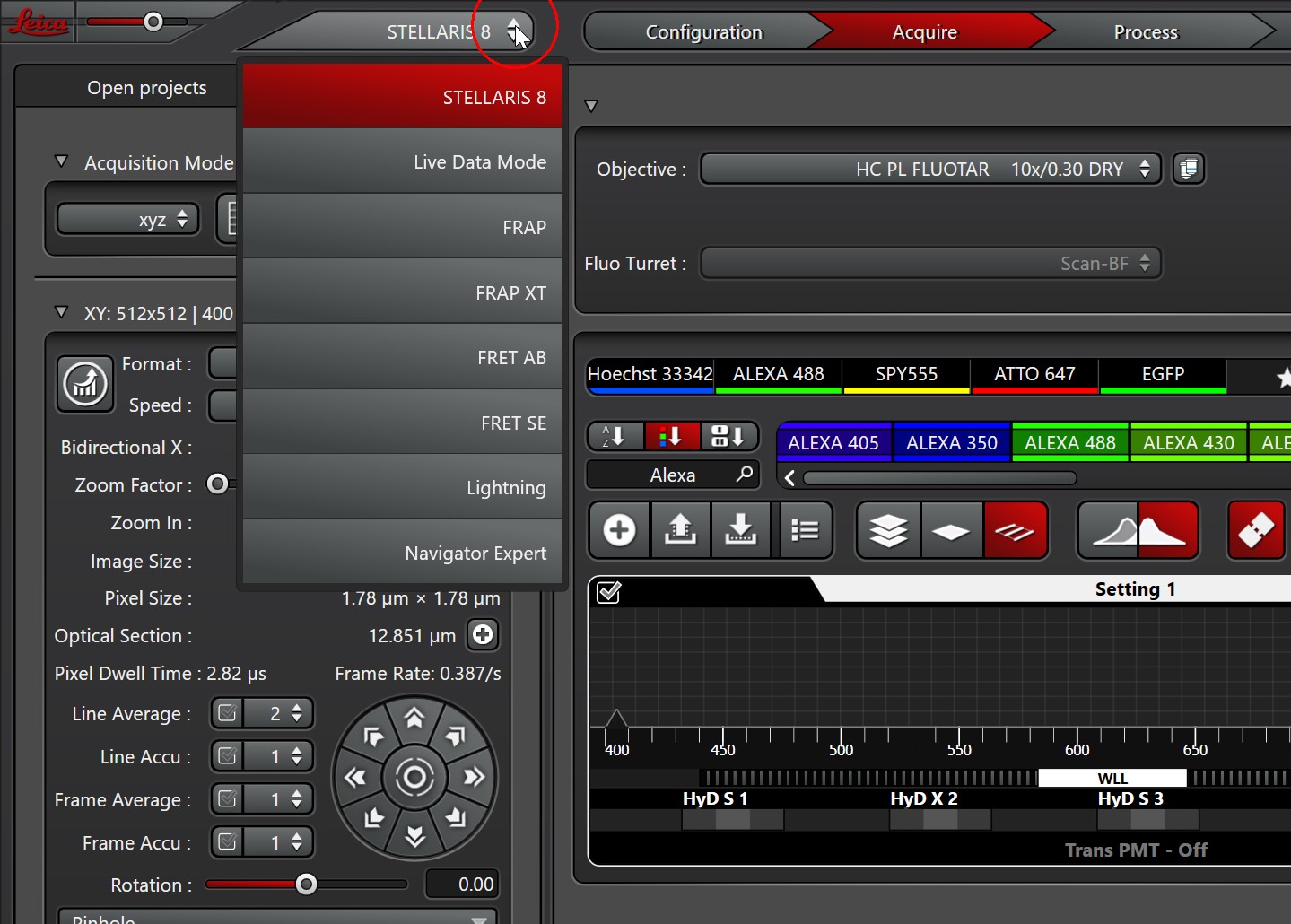Click the red slider next to Leica logo
Image resolution: width=1291 pixels, height=924 pixels.
click(x=136, y=22)
